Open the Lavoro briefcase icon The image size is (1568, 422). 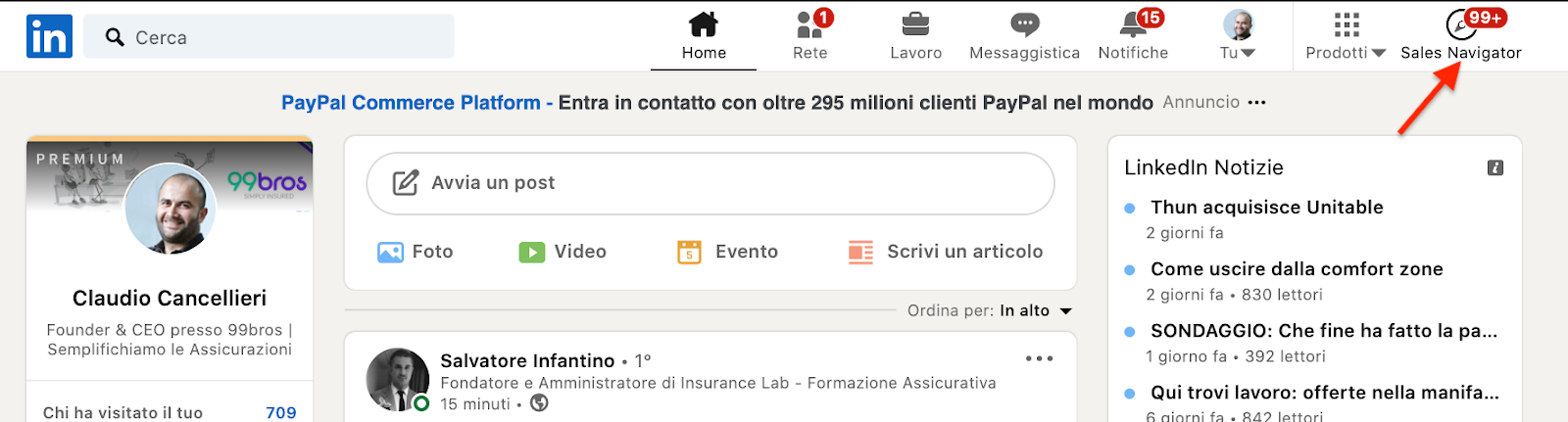(915, 24)
